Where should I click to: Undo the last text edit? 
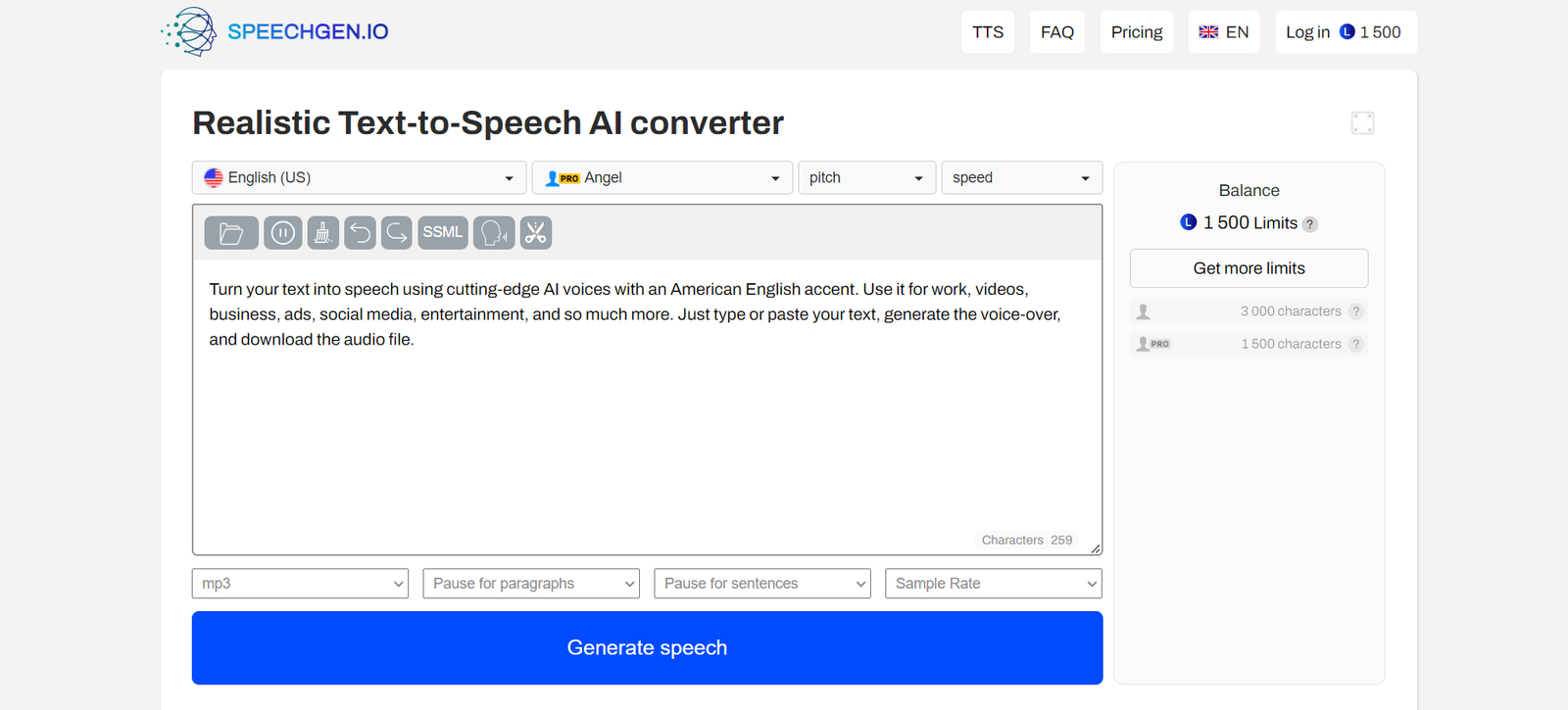tap(360, 233)
